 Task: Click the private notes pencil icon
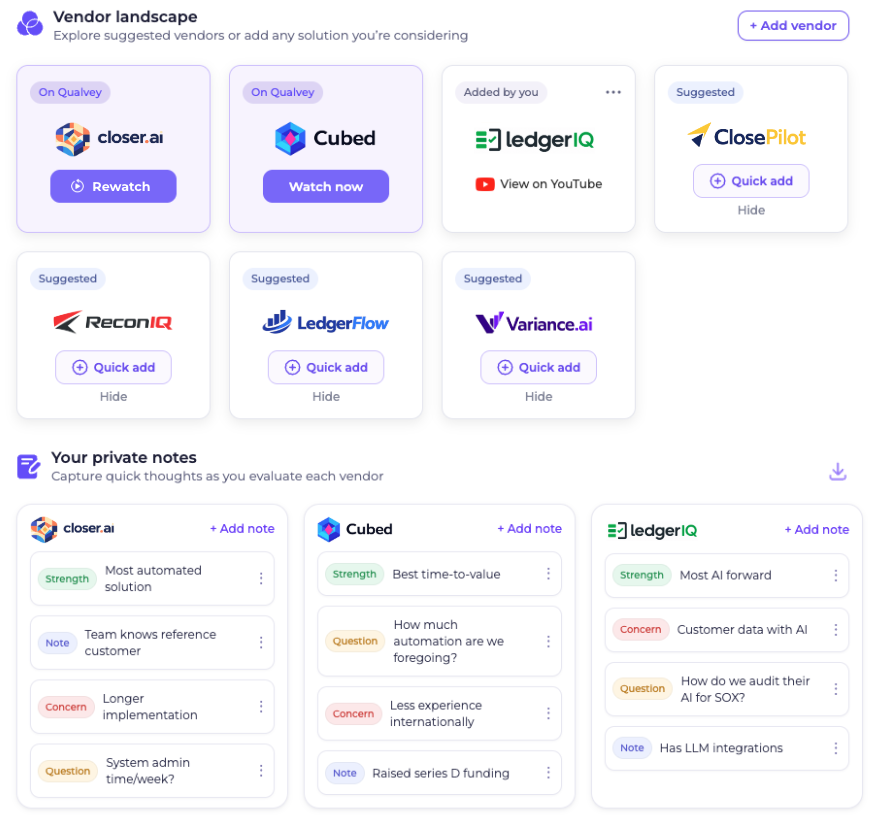29,466
